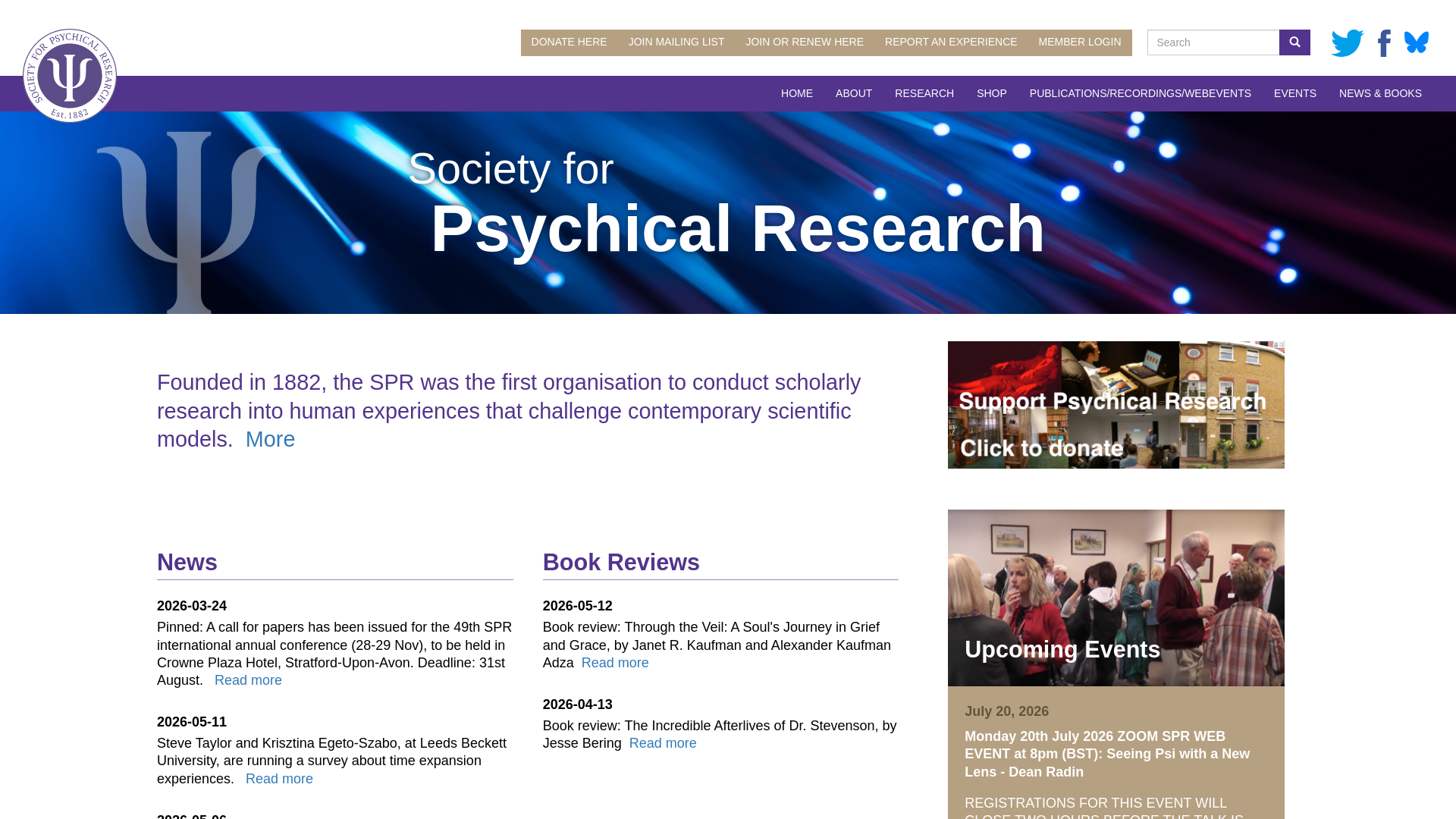Viewport: 1456px width, 819px height.
Task: Open the SPR Bluesky page icon
Action: point(1416,42)
